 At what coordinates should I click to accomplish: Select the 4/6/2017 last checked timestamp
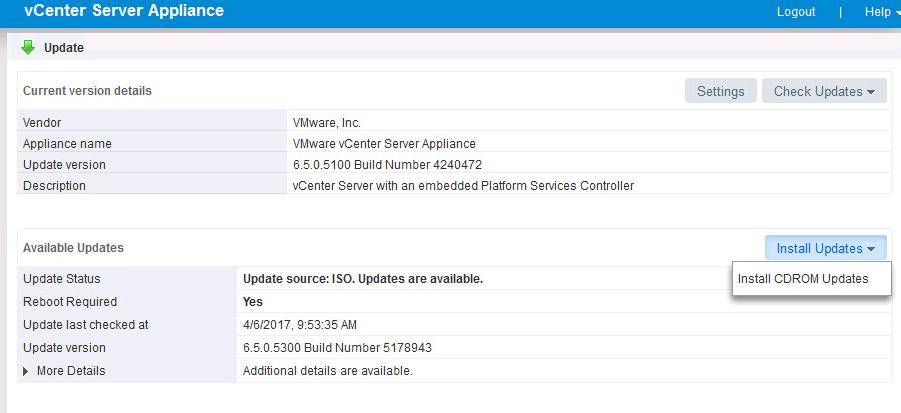pos(300,325)
